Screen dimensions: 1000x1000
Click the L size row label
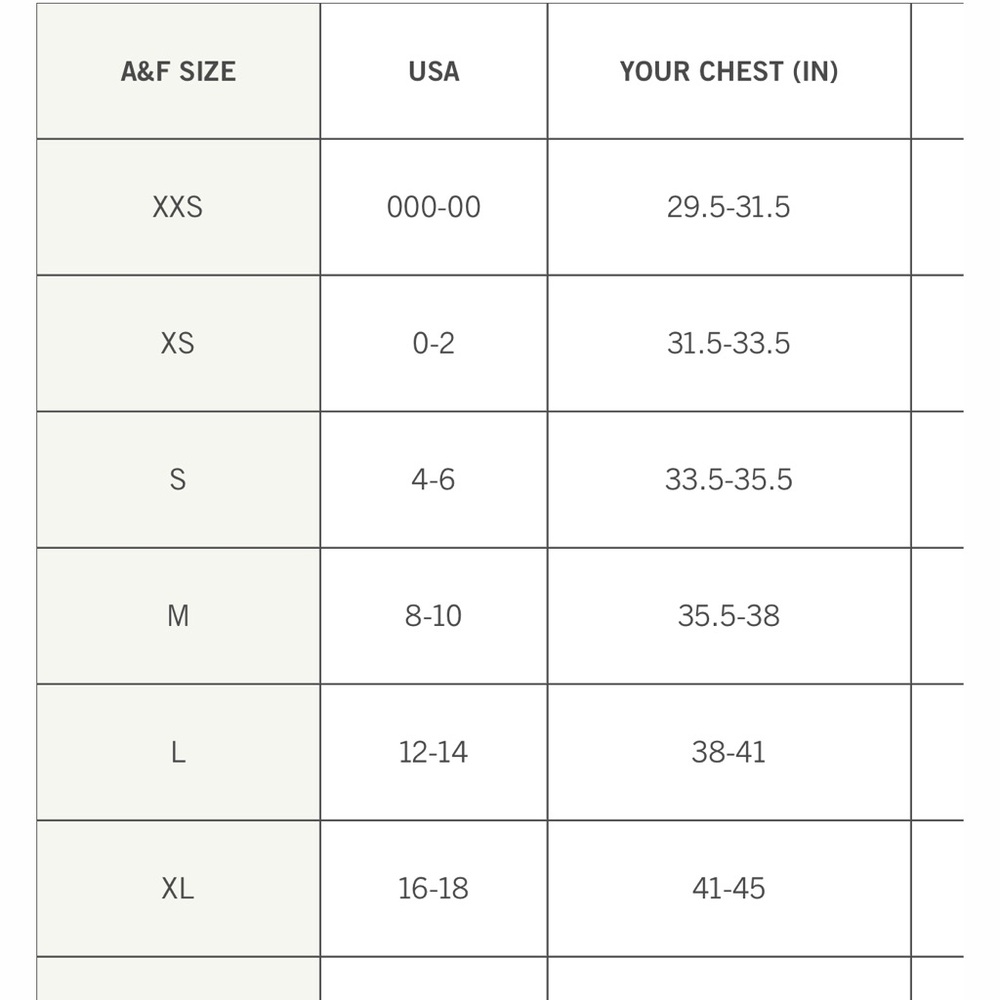click(x=179, y=752)
